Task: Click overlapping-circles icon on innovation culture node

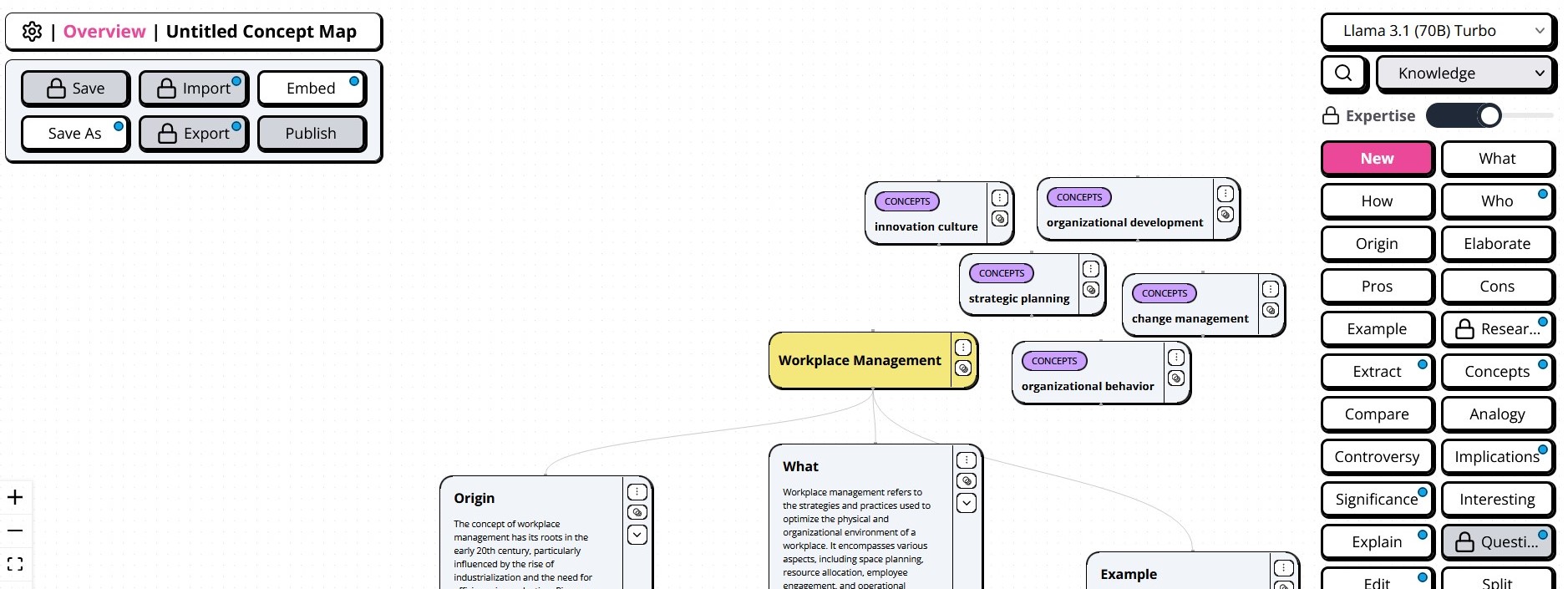Action: (999, 219)
